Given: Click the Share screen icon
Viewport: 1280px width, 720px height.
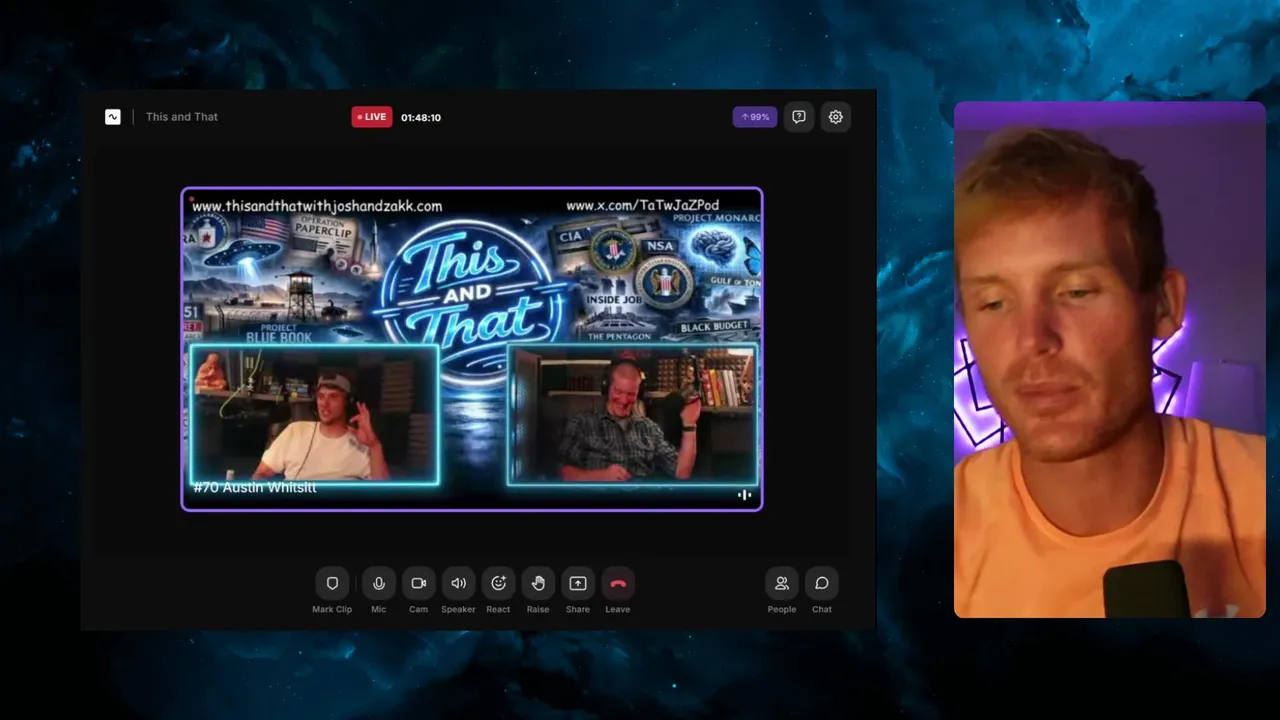Looking at the screenshot, I should (x=578, y=583).
